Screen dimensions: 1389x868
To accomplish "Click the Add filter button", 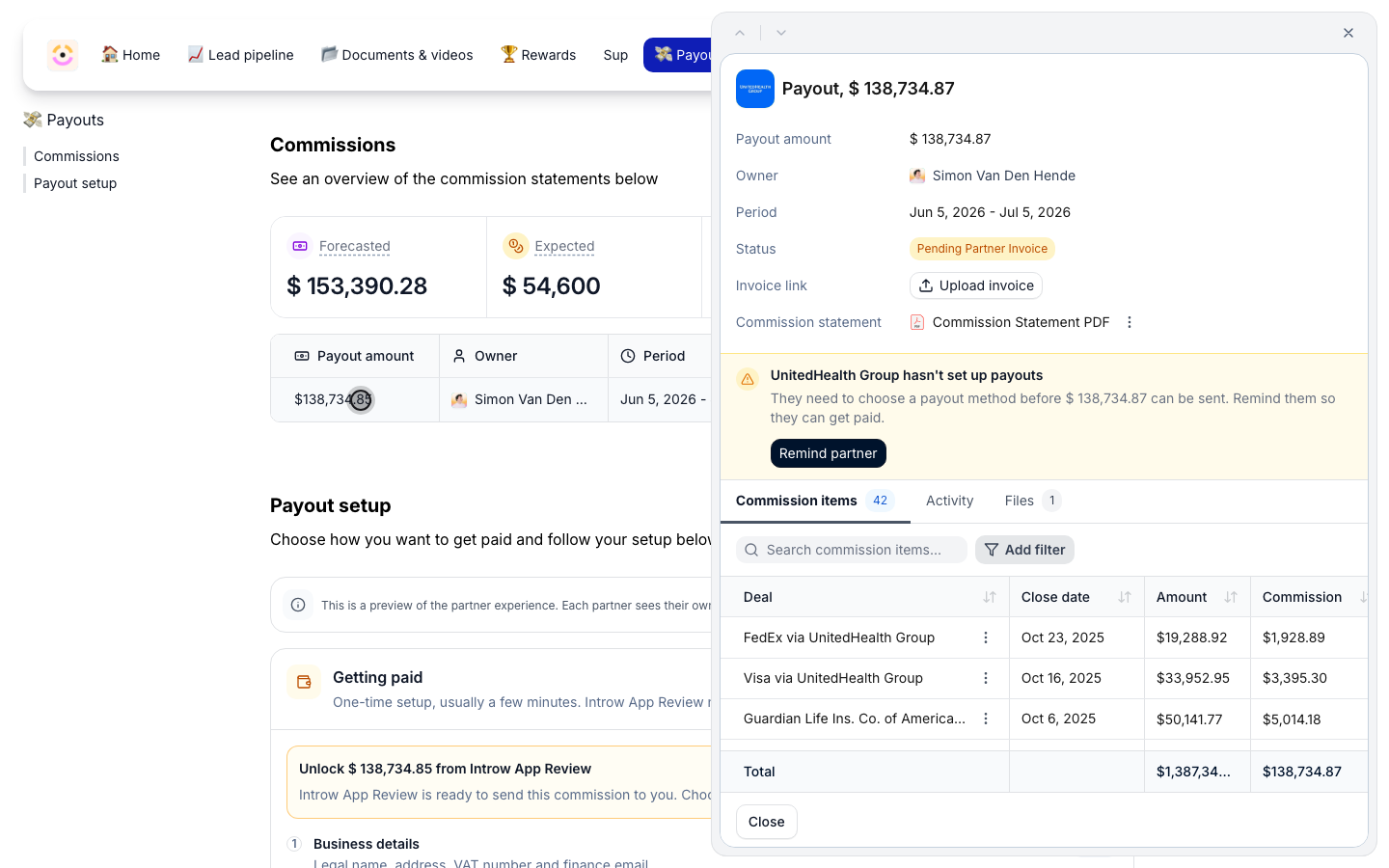I will tap(1024, 550).
